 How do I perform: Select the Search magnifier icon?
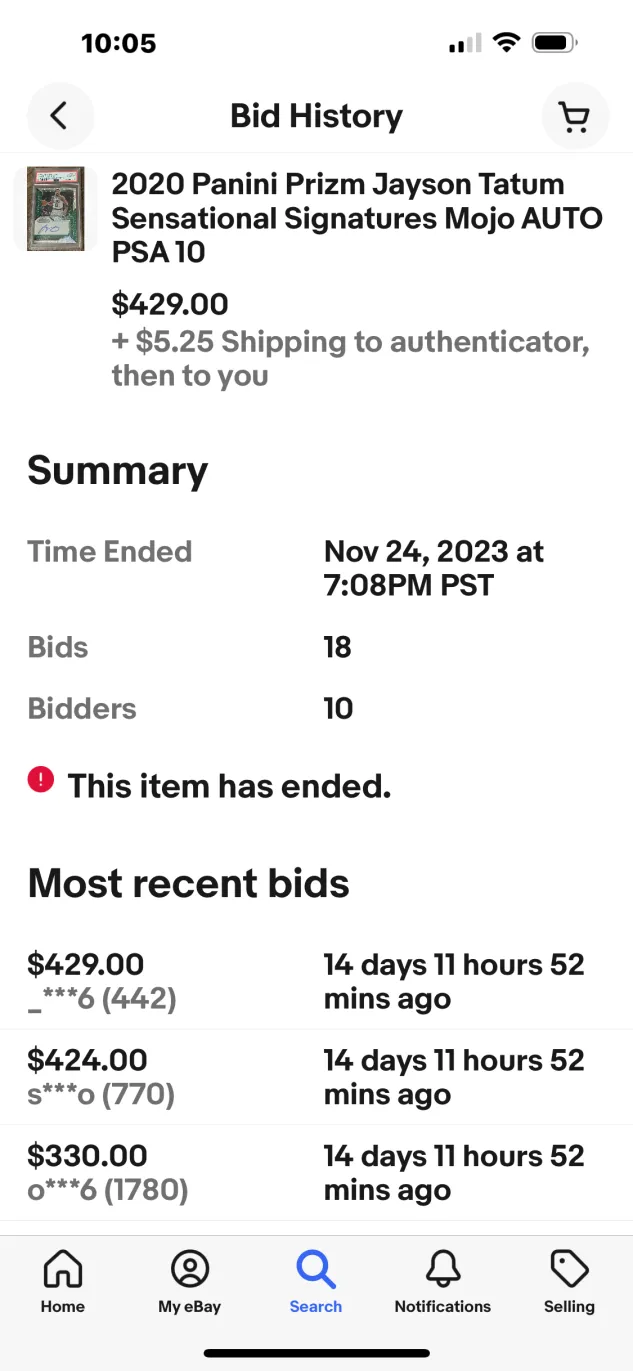[x=316, y=1269]
